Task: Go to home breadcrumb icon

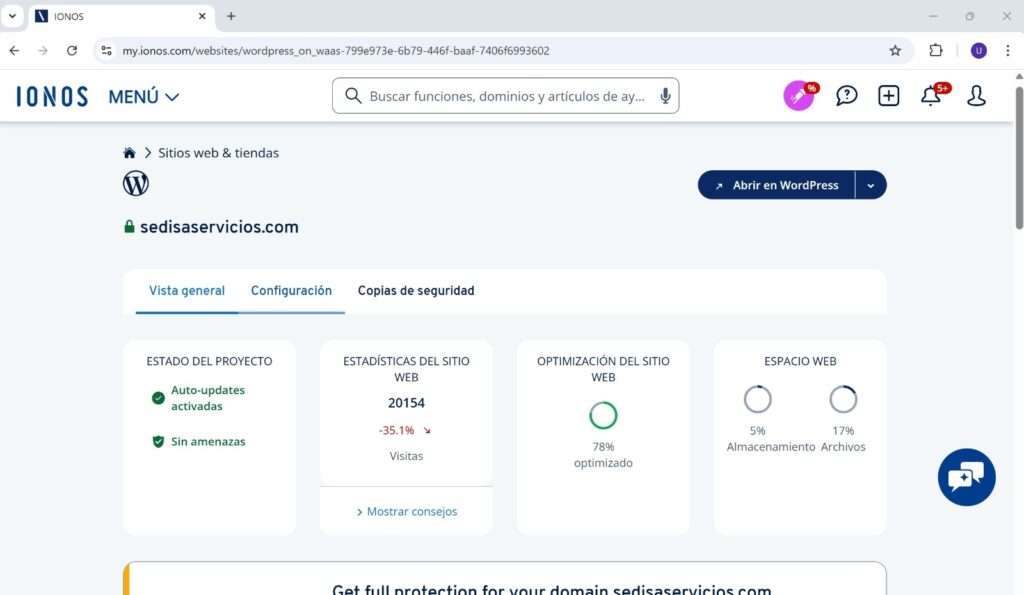Action: click(x=129, y=153)
